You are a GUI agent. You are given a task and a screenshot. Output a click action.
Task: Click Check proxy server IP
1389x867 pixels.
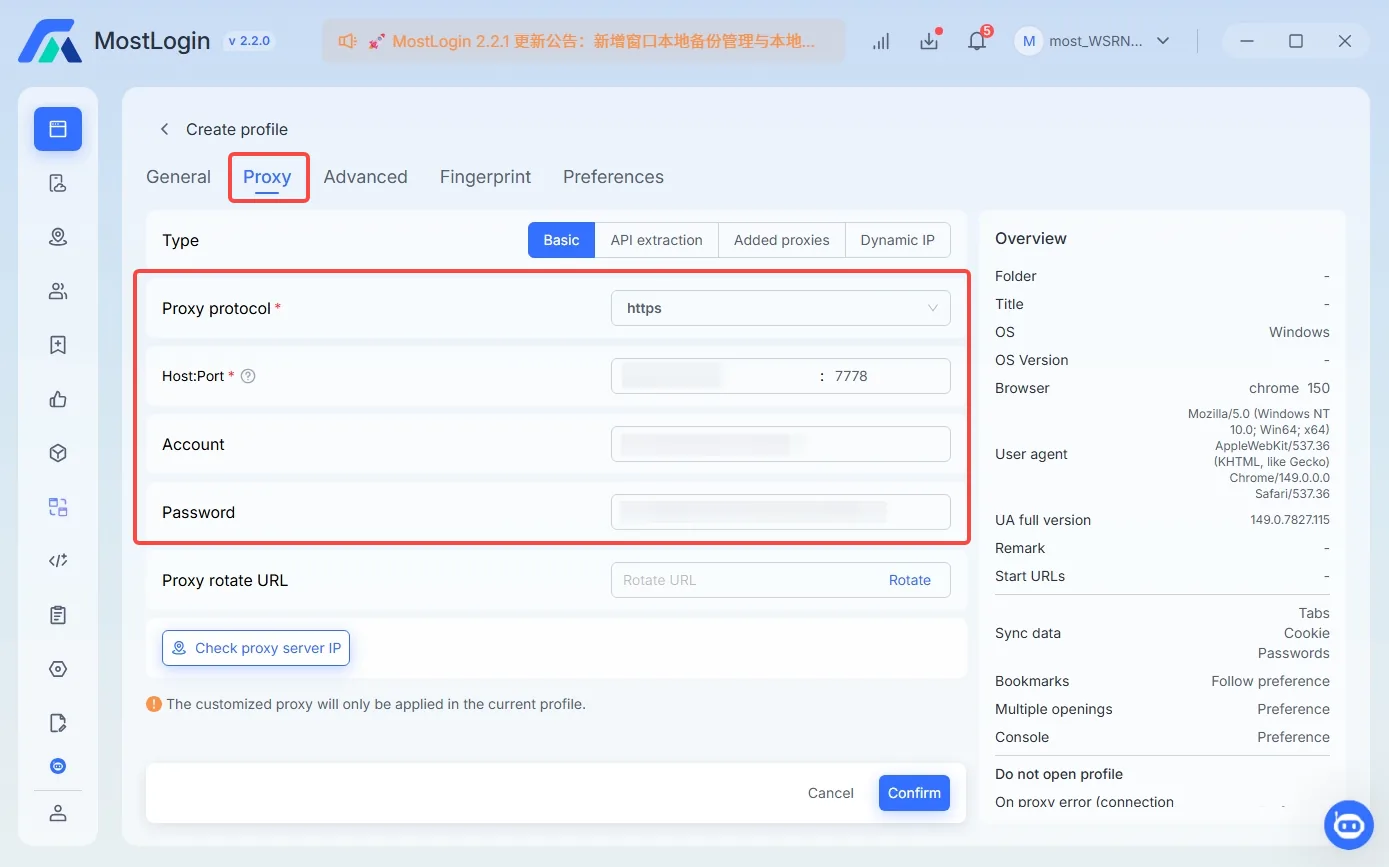pos(256,648)
